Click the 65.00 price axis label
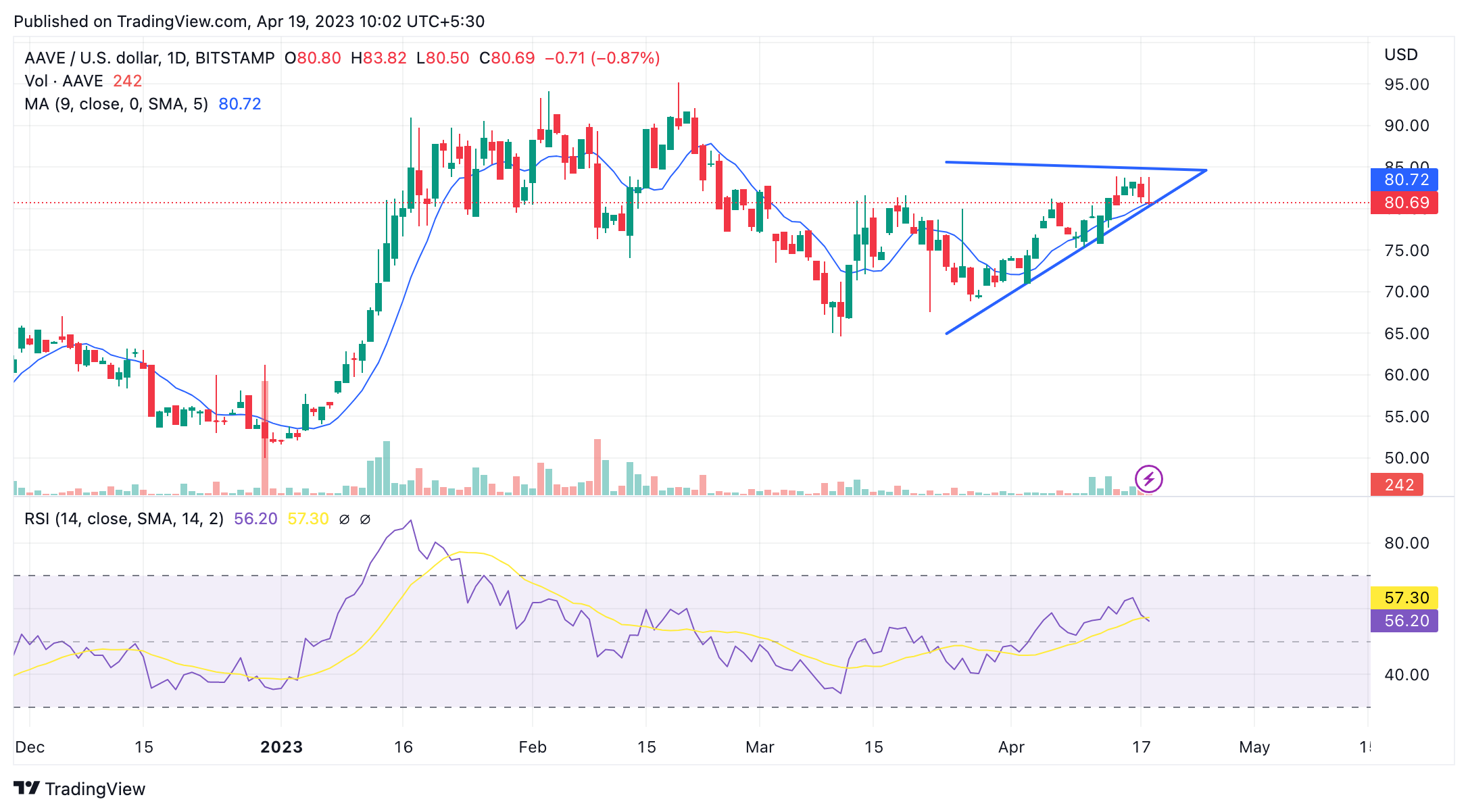Screen dimensions: 1468x812 coord(1406,334)
